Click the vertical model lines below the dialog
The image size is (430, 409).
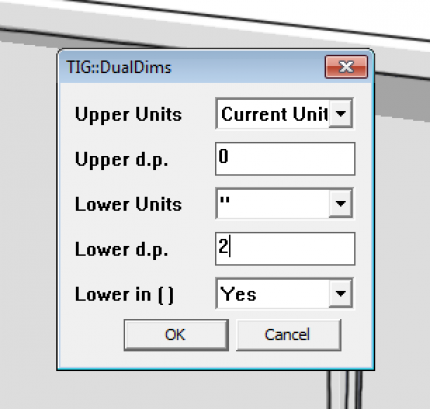click(345, 390)
